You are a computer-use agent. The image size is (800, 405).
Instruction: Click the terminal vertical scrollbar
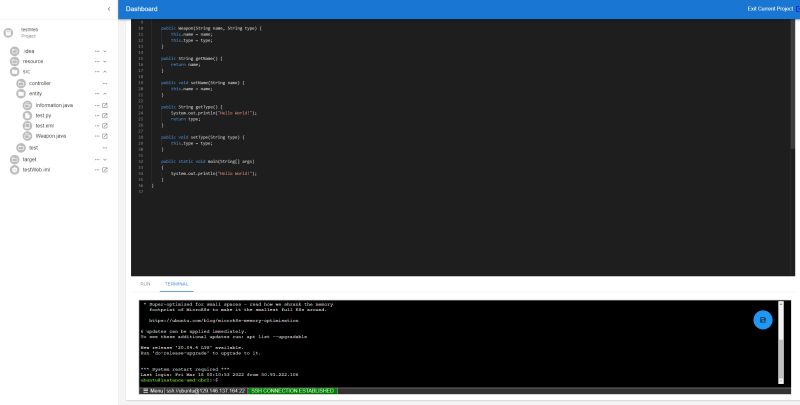pos(781,342)
